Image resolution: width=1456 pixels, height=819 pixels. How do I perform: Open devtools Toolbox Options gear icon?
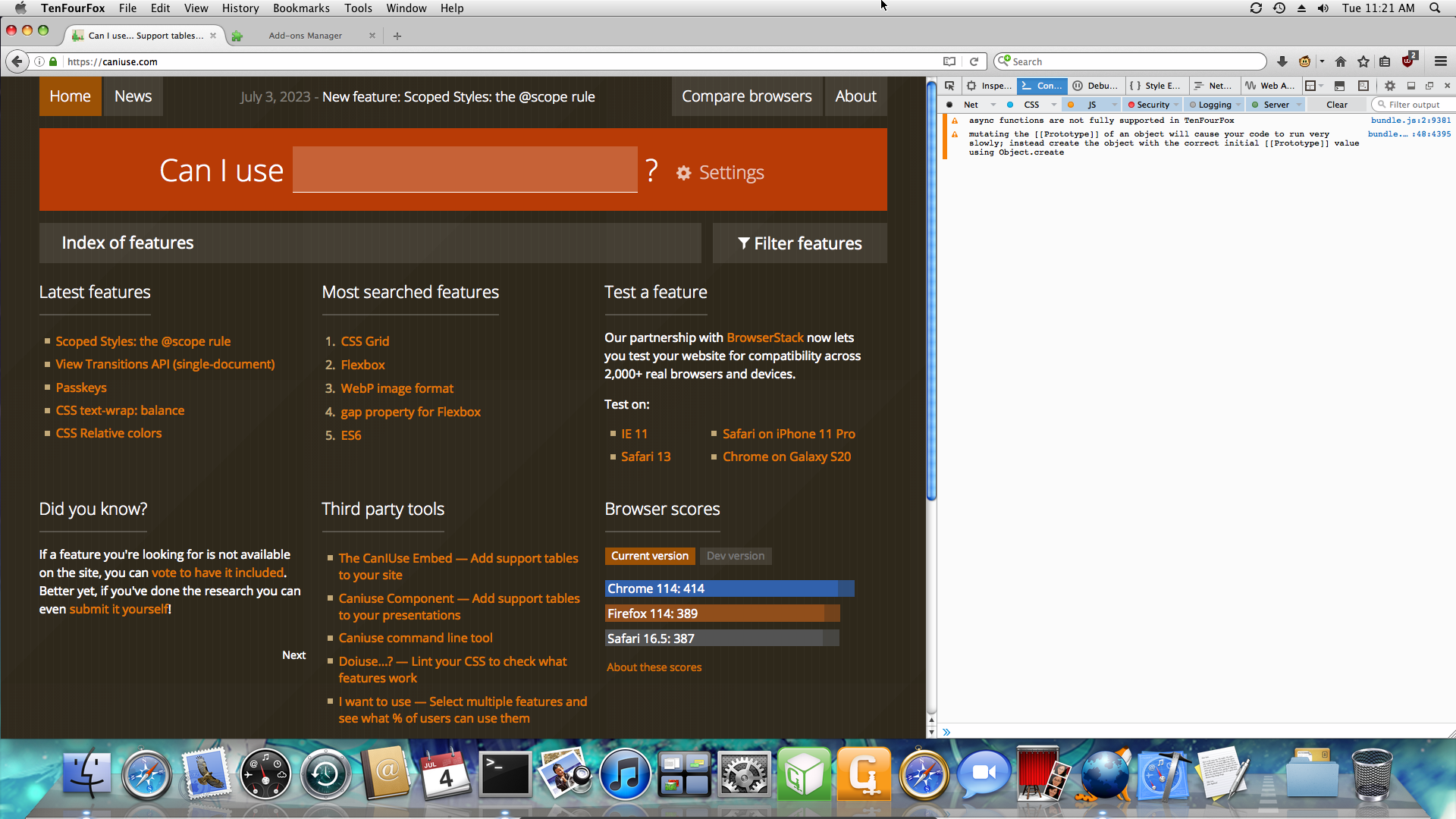tap(1389, 86)
